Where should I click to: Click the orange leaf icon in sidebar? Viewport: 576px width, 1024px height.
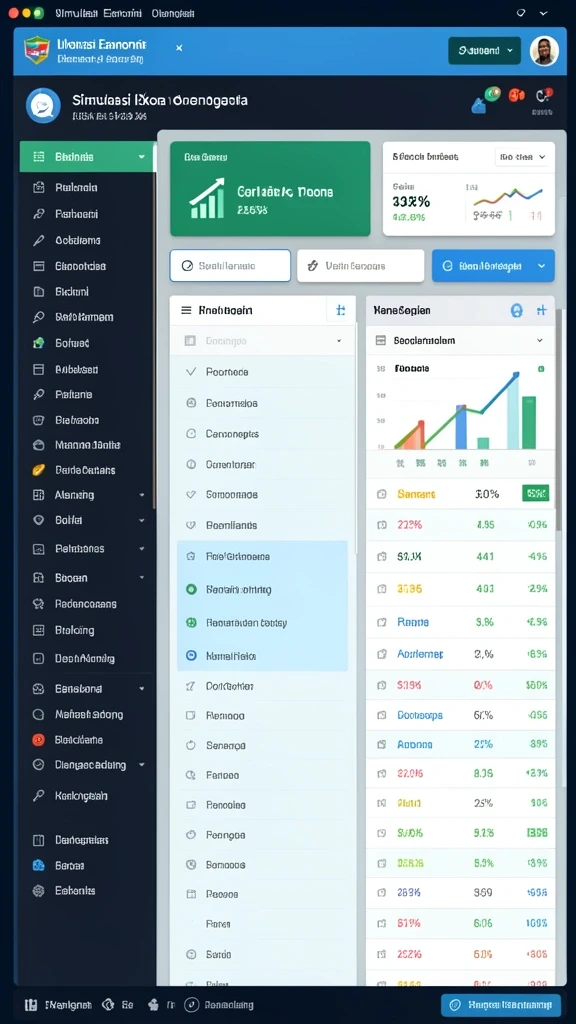39,470
